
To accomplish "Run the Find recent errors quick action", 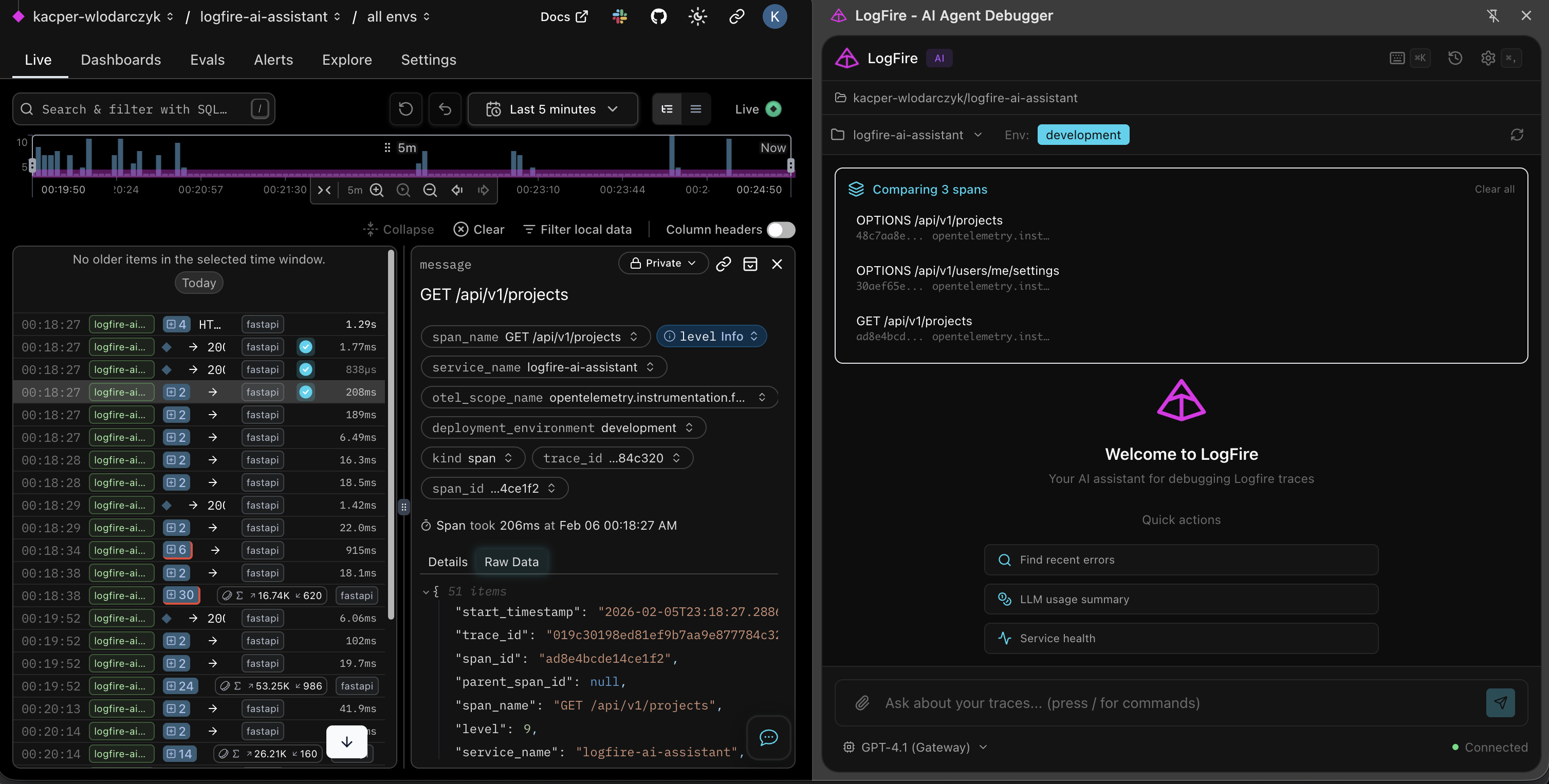I will coord(1181,559).
